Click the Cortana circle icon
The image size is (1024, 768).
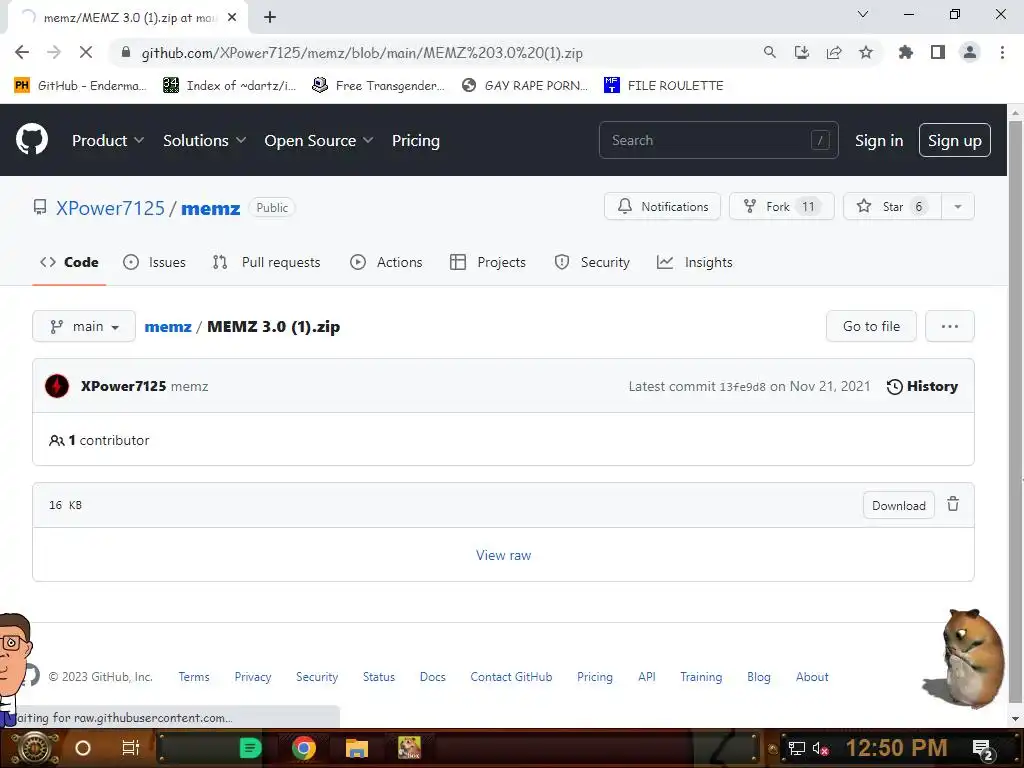[x=83, y=748]
